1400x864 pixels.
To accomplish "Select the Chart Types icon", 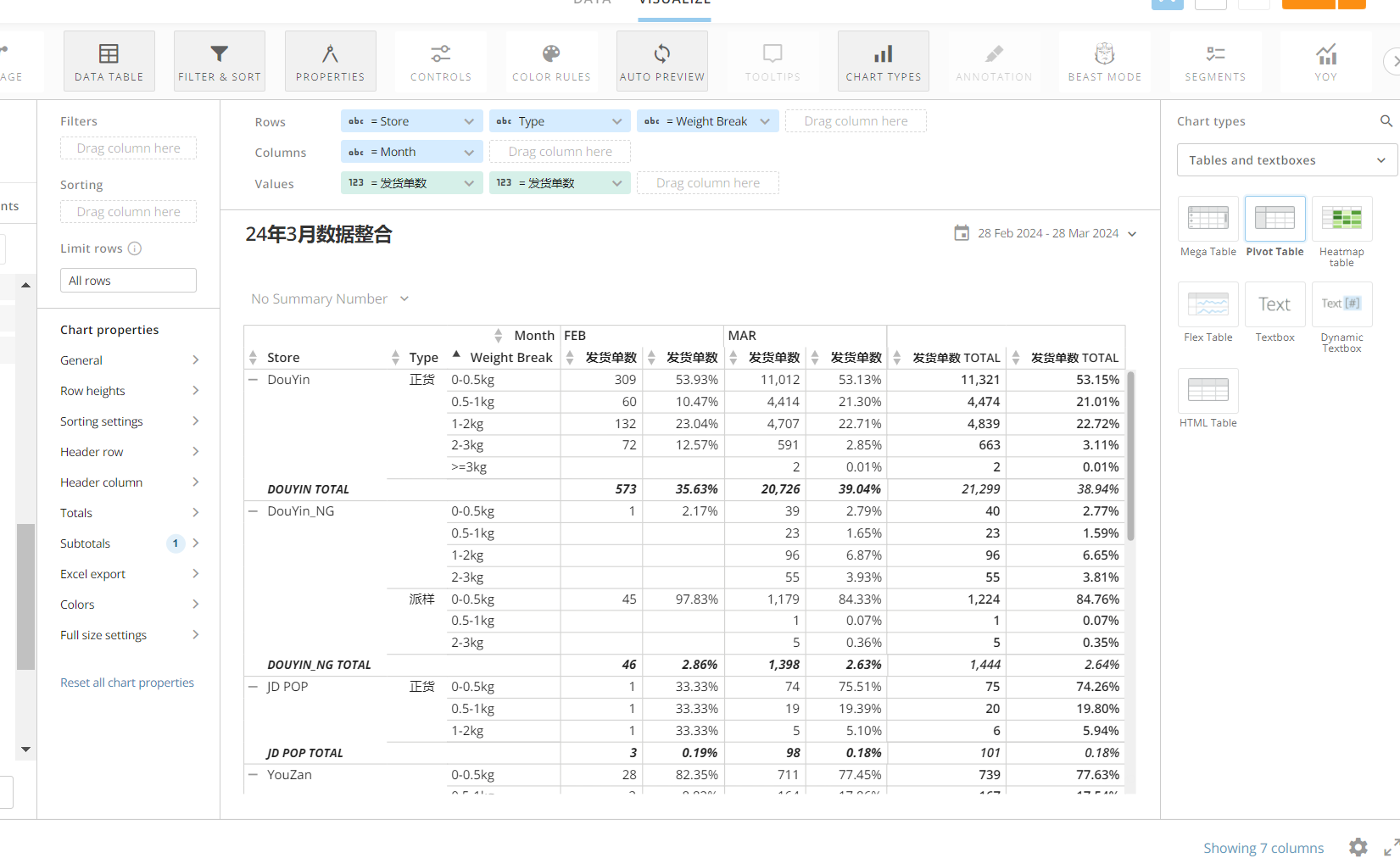I will 883,60.
